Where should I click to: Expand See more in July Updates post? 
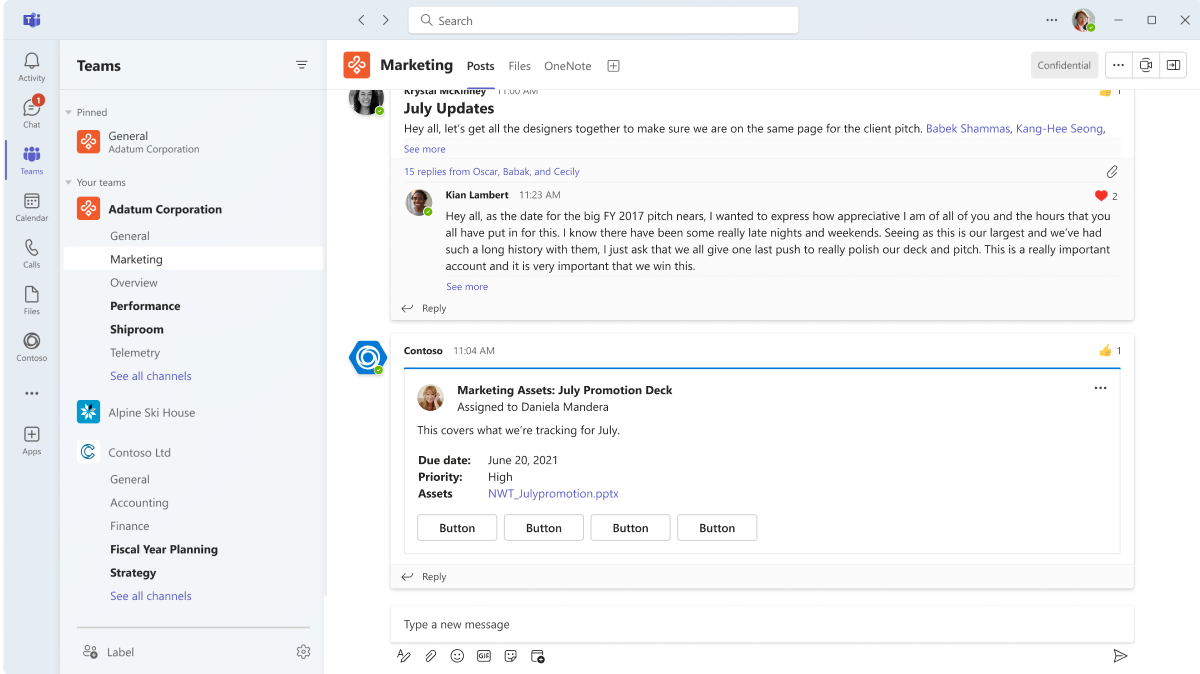point(425,149)
